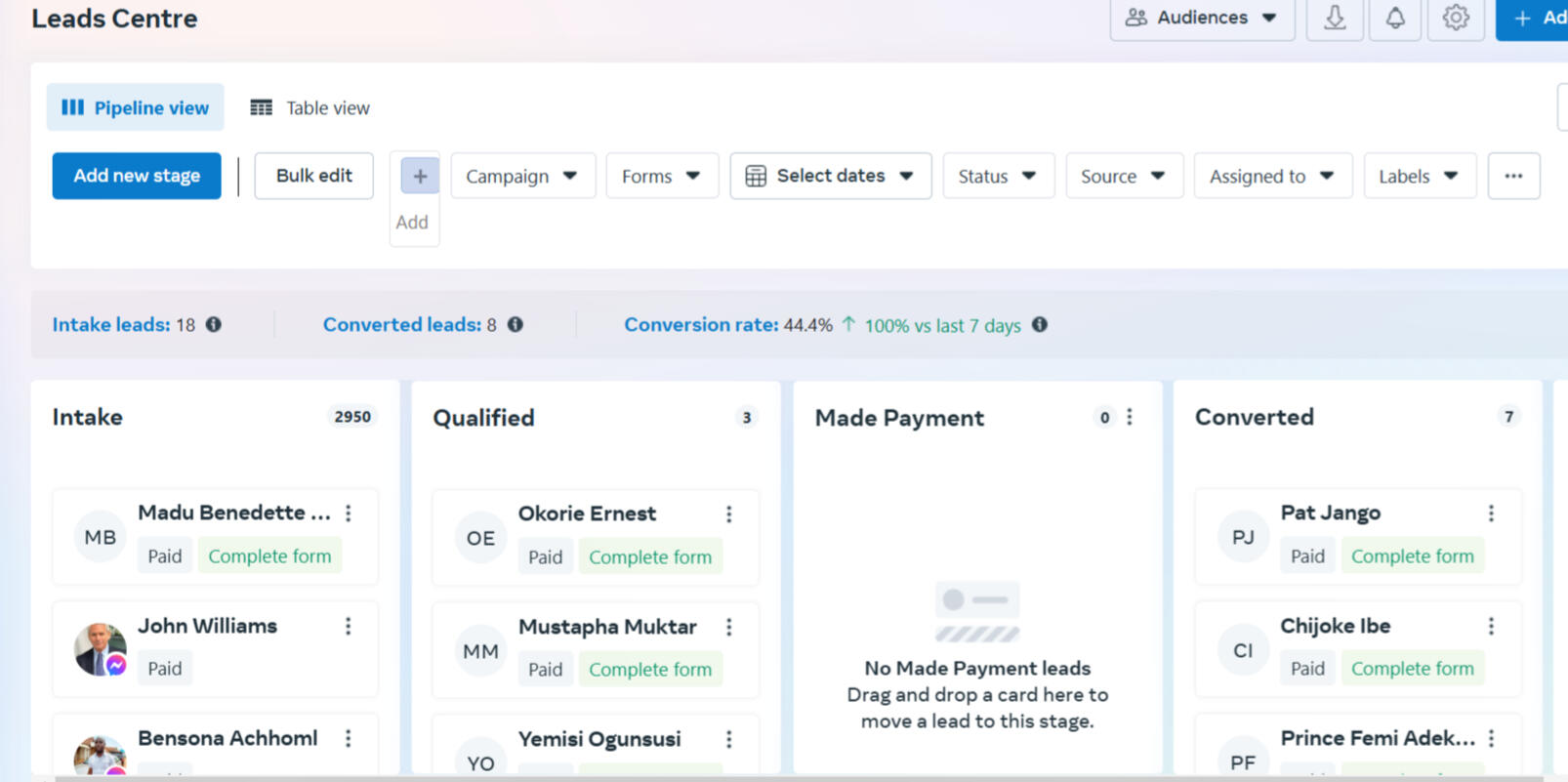Open the Audiences dropdown
Viewport: 1568px width, 782px height.
(x=1202, y=18)
